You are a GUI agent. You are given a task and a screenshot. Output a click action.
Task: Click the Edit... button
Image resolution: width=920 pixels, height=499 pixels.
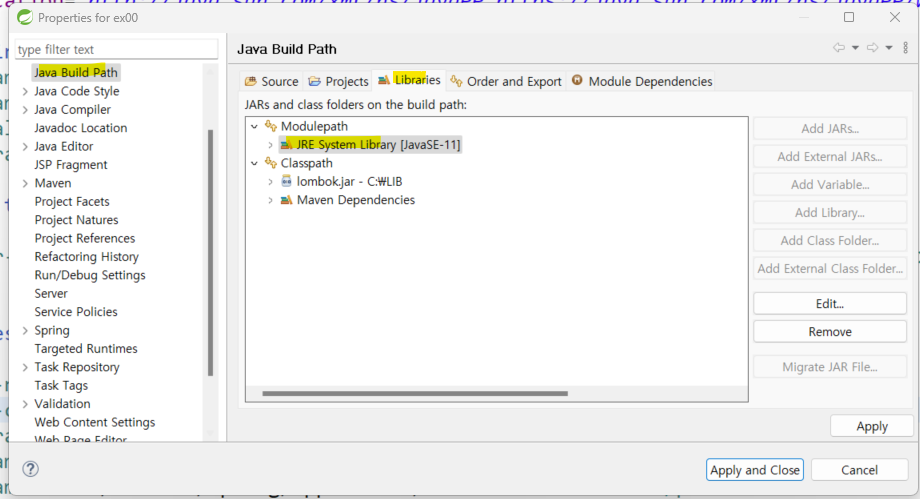click(830, 304)
